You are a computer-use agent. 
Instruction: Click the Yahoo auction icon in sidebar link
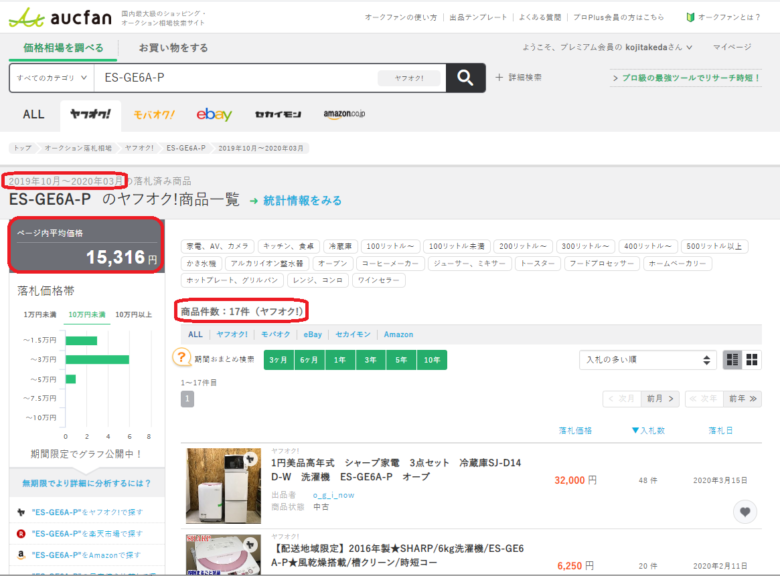pyautogui.click(x=21, y=512)
